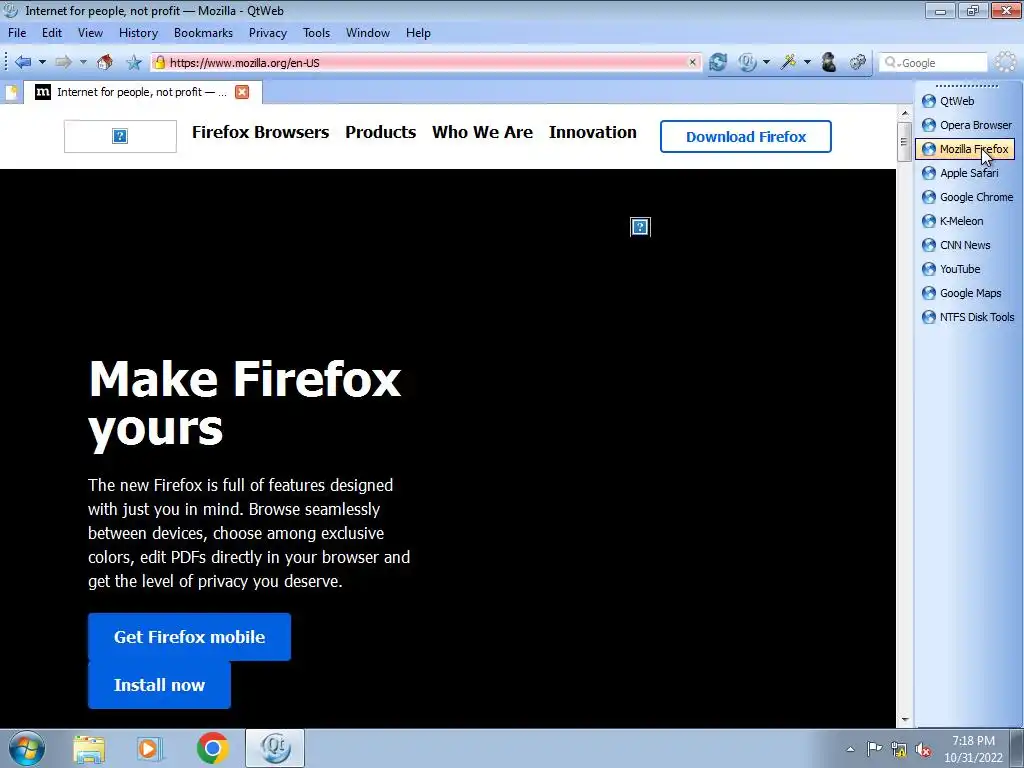The width and height of the screenshot is (1024, 768).
Task: Open the Edit menu
Action: pyautogui.click(x=52, y=33)
